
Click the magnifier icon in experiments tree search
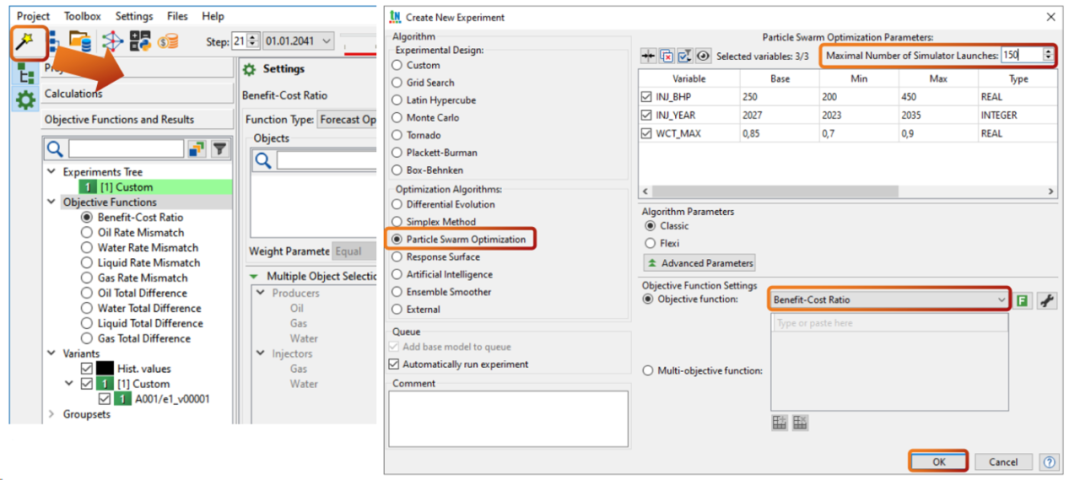[55, 148]
